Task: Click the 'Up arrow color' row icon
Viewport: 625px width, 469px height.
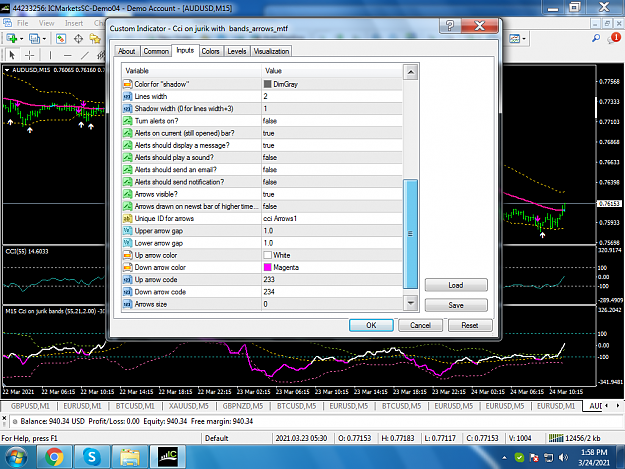Action: pos(128,255)
